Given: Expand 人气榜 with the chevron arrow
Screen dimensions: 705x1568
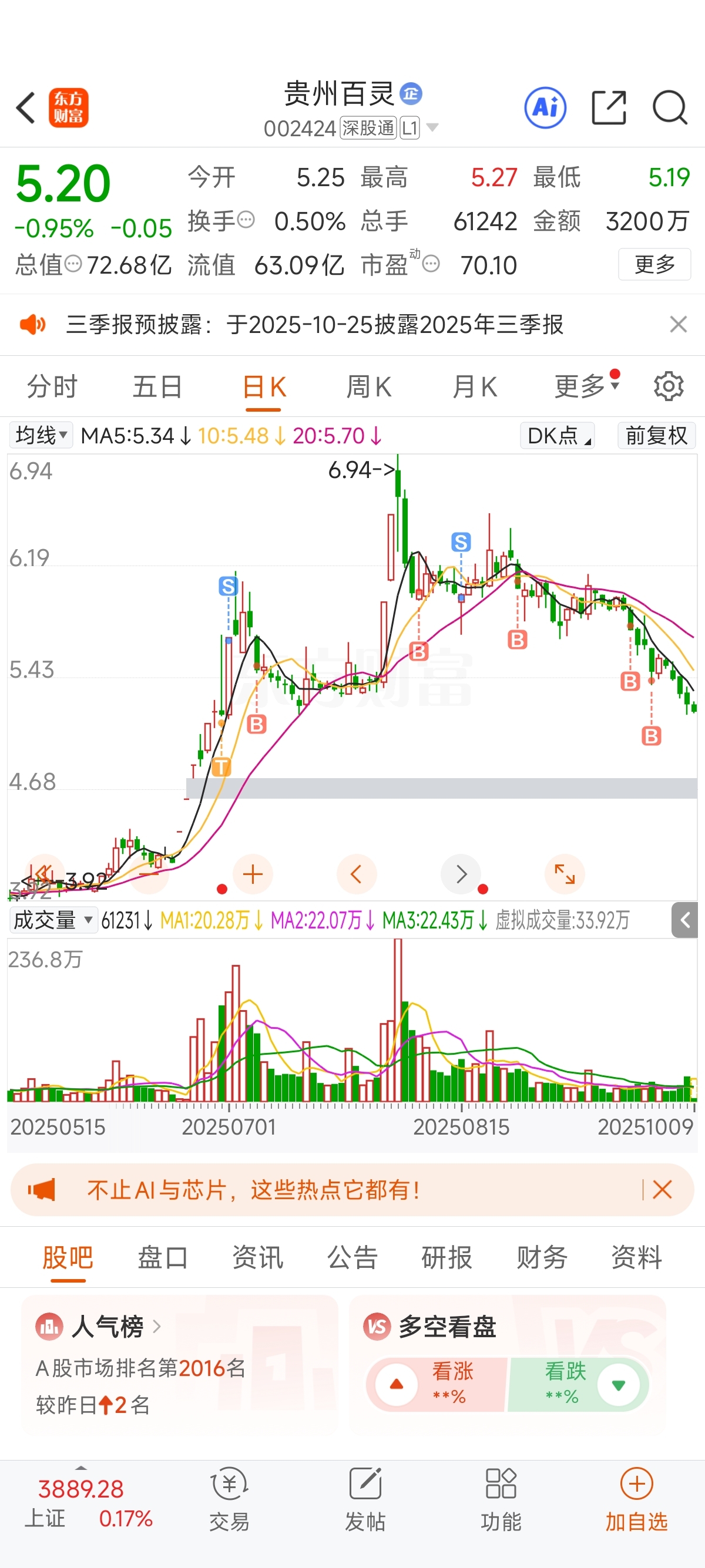Looking at the screenshot, I should point(156,1327).
